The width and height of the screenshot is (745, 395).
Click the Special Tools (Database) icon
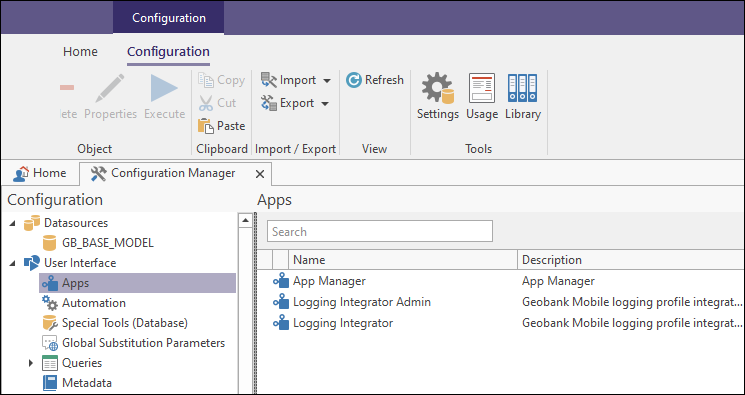click(x=49, y=323)
